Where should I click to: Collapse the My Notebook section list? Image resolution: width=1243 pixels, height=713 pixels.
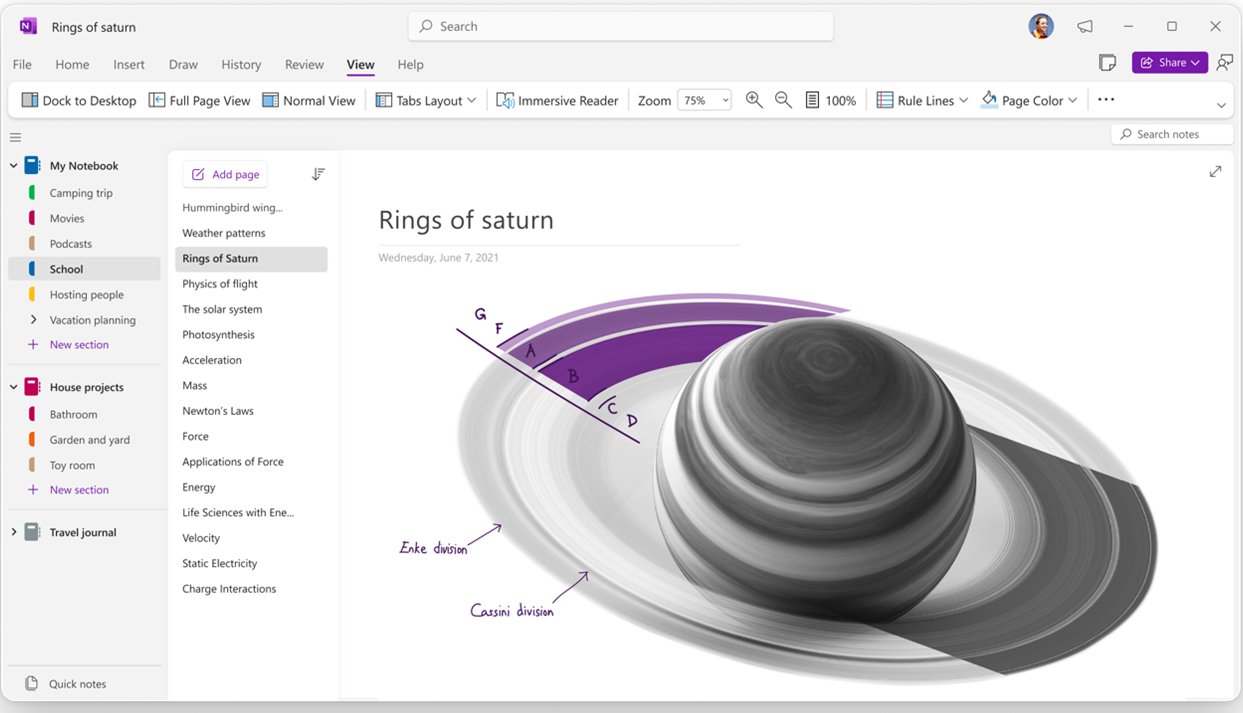pyautogui.click(x=13, y=165)
